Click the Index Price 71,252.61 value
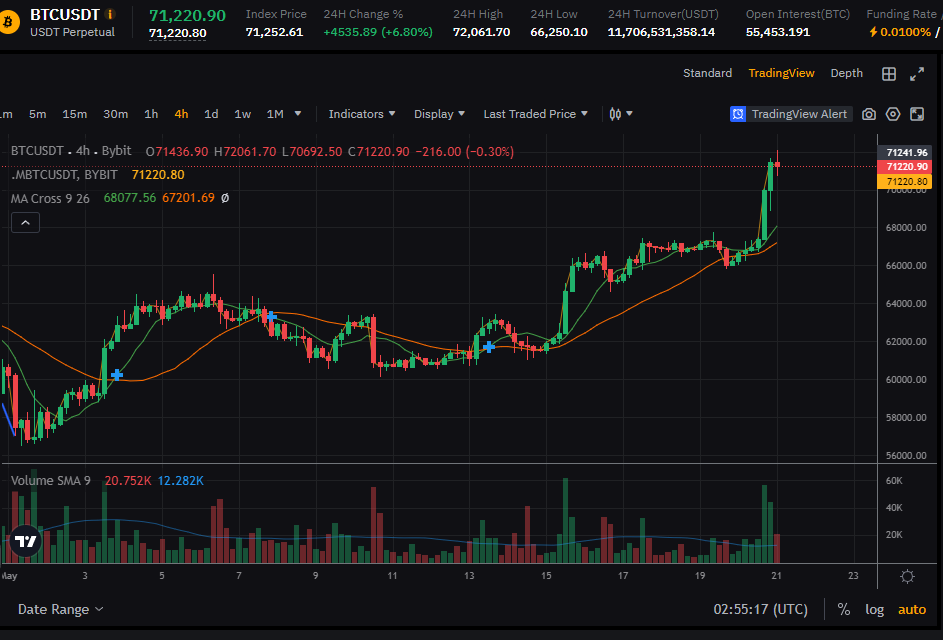This screenshot has height=640, width=943. click(x=274, y=32)
